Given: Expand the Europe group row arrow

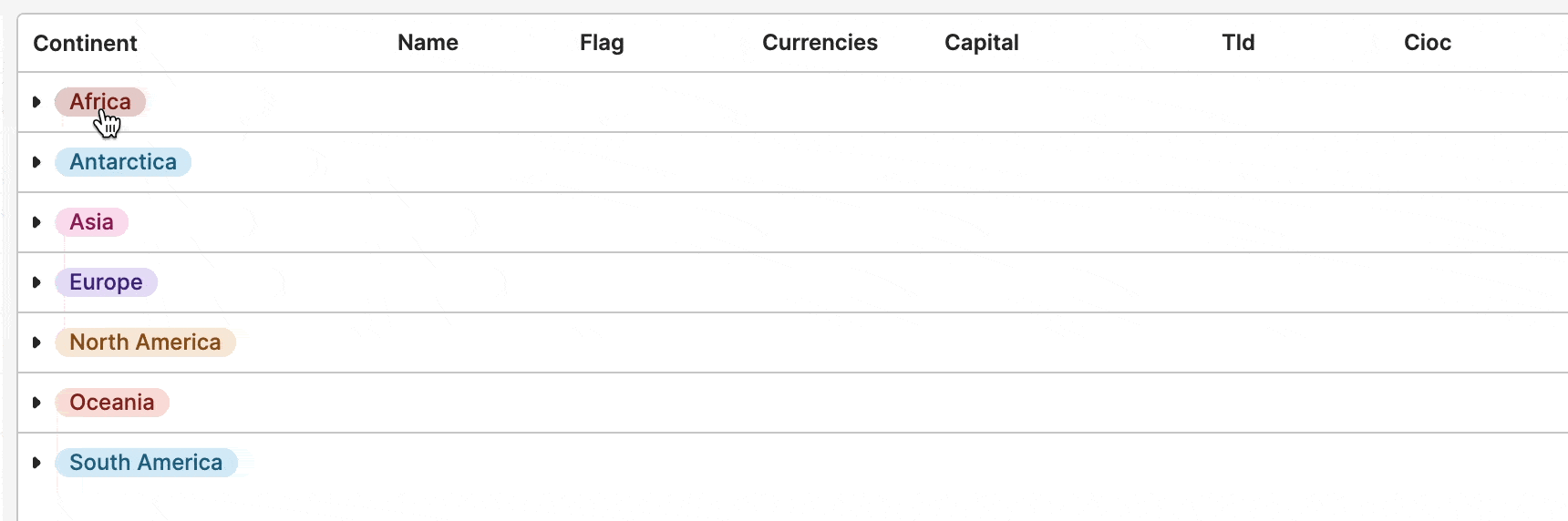Looking at the screenshot, I should pyautogui.click(x=36, y=282).
